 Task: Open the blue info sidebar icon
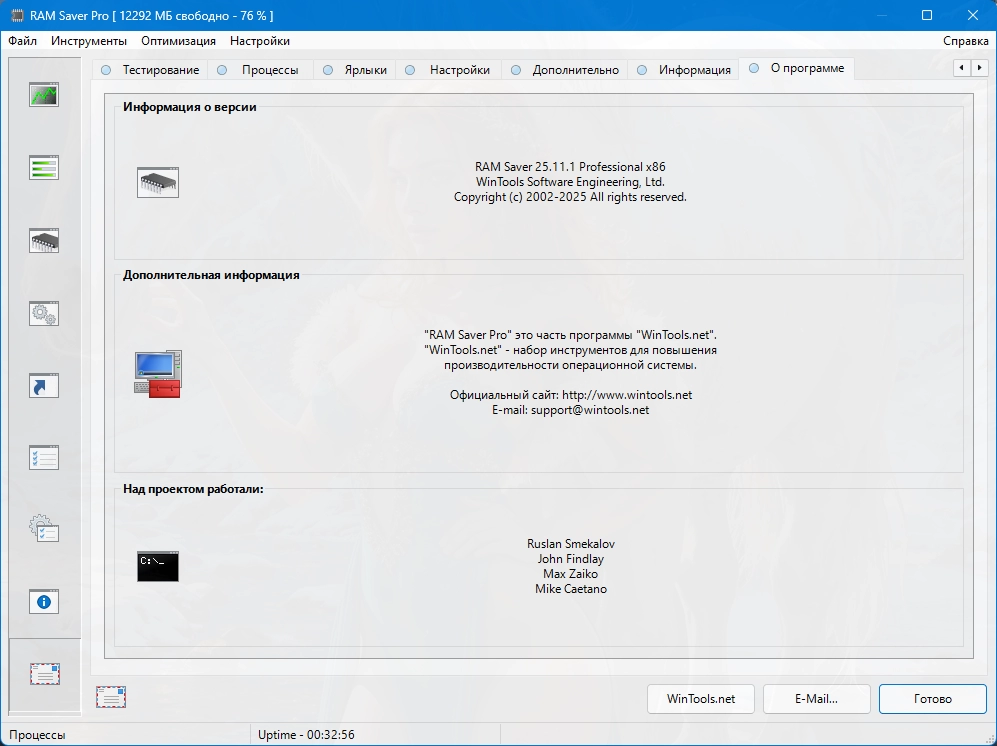(x=44, y=602)
